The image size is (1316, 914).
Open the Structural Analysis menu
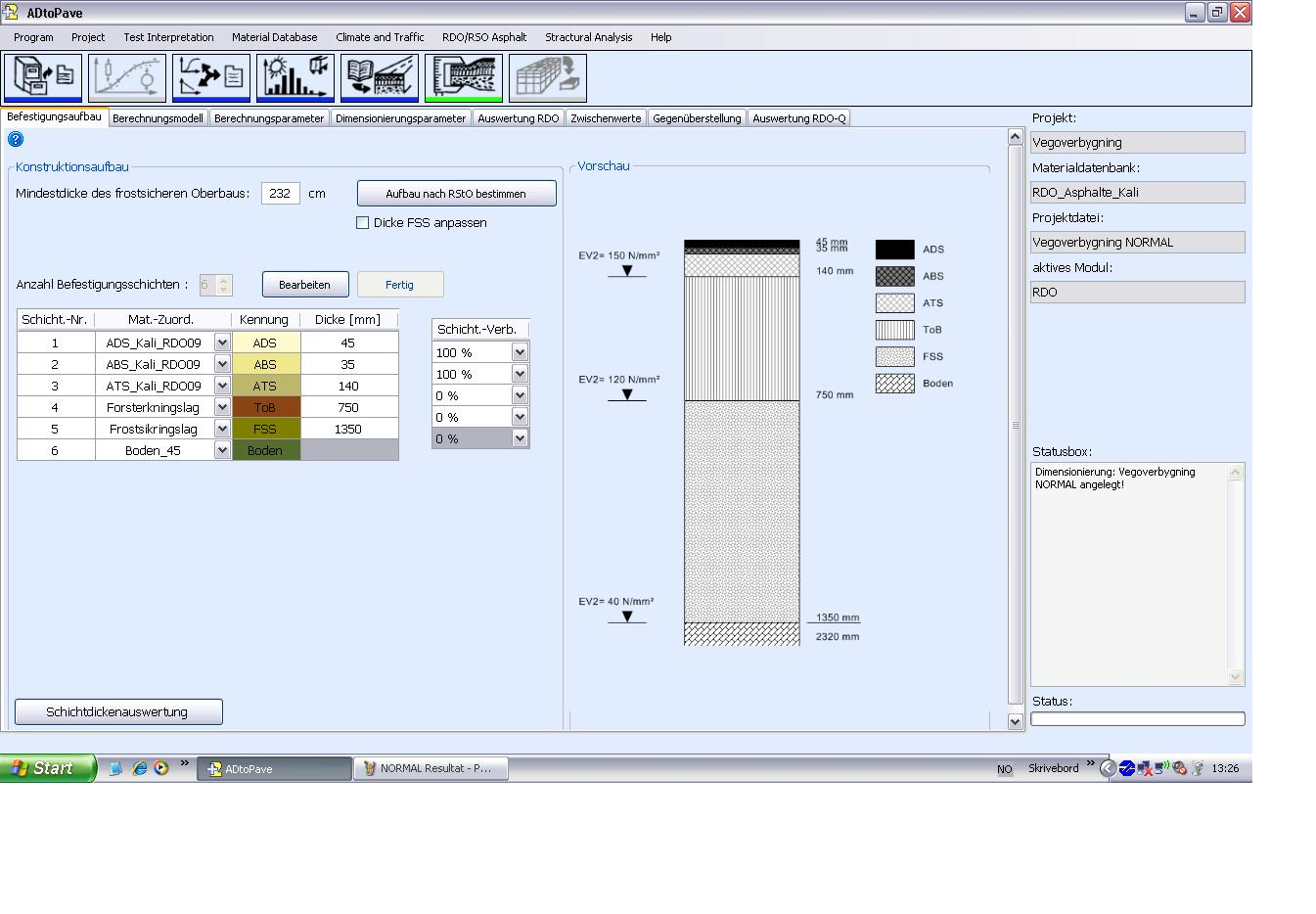pyautogui.click(x=589, y=37)
